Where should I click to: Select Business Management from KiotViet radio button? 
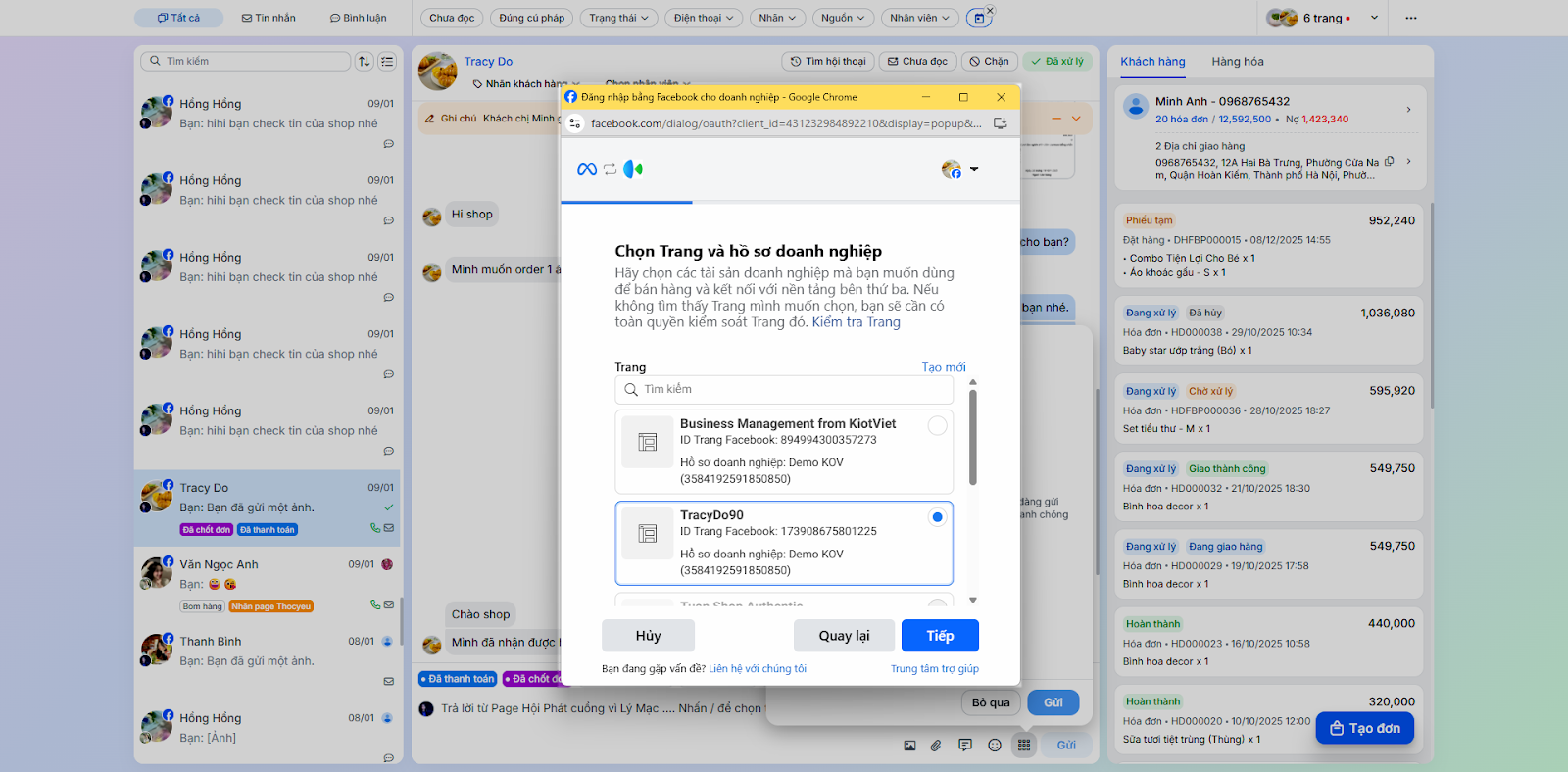(938, 425)
